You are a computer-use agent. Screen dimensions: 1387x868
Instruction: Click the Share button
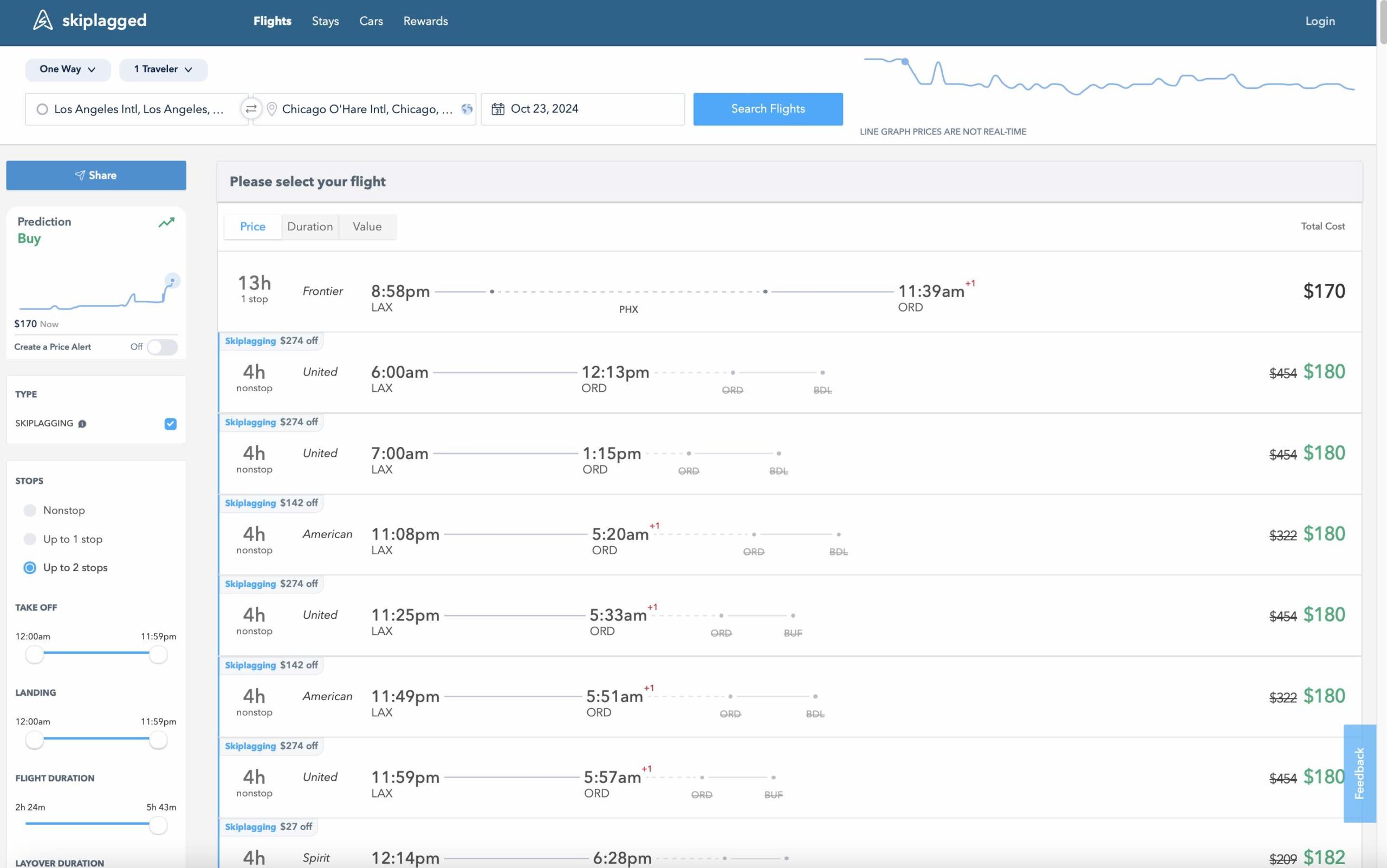pyautogui.click(x=96, y=175)
